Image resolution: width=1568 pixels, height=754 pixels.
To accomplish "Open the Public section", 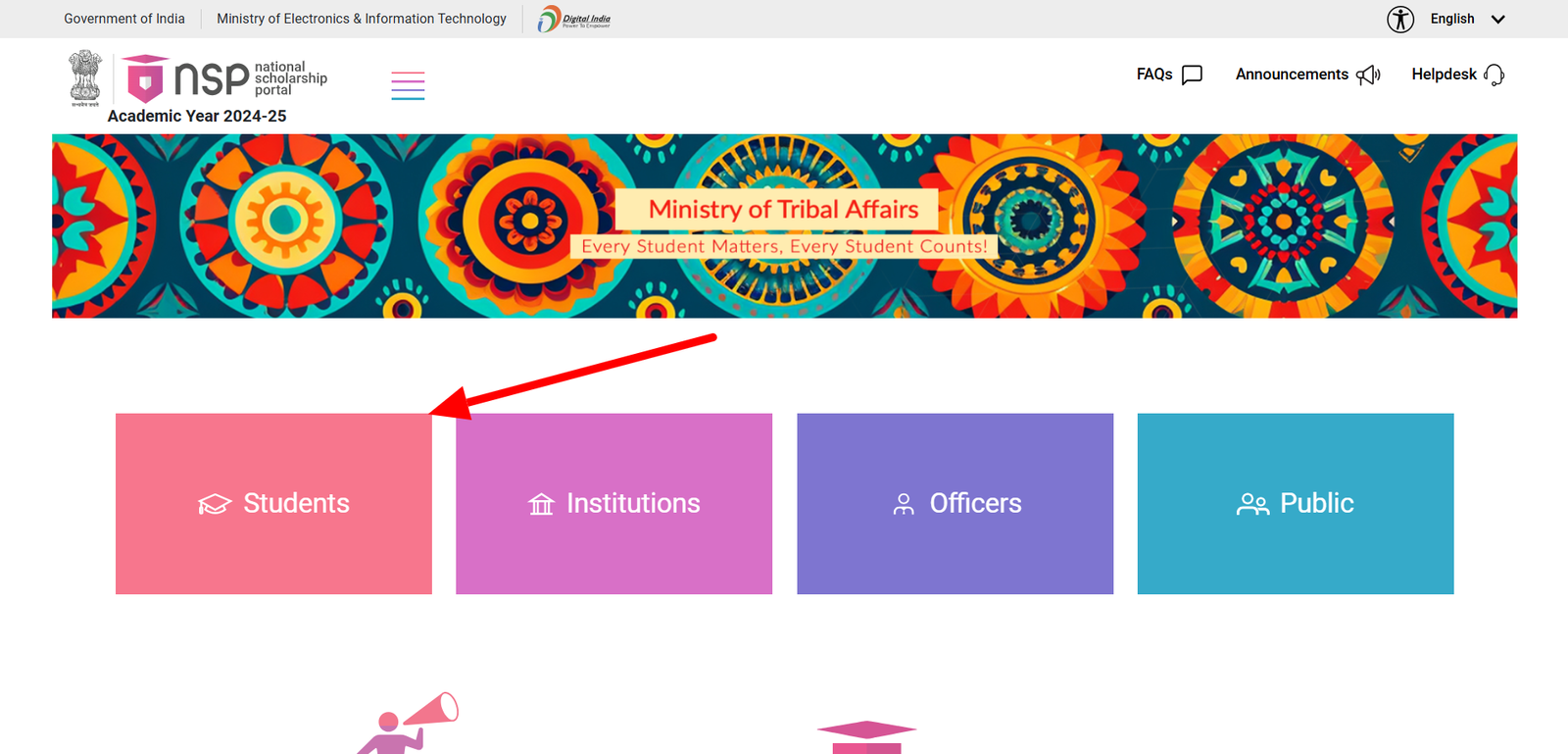I will pyautogui.click(x=1296, y=504).
